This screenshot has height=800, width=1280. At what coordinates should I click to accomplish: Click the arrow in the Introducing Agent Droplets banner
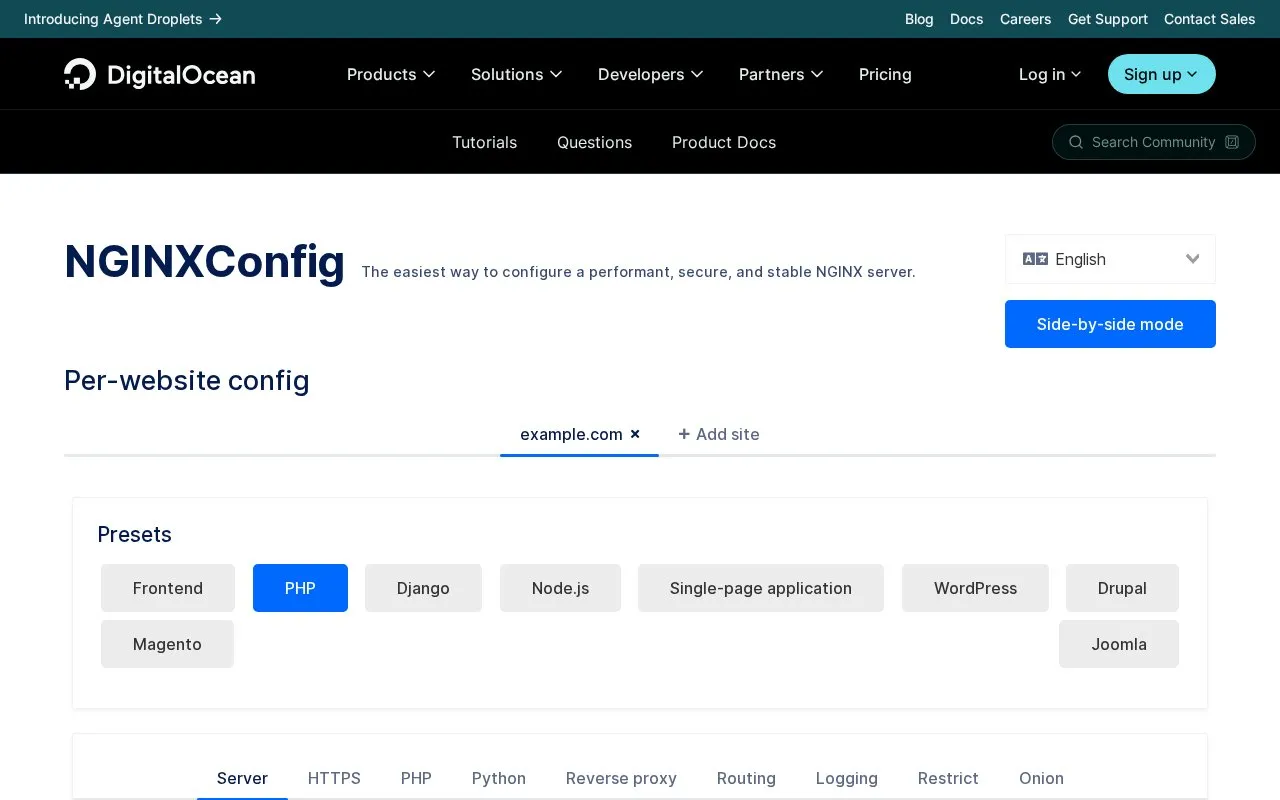[x=216, y=19]
